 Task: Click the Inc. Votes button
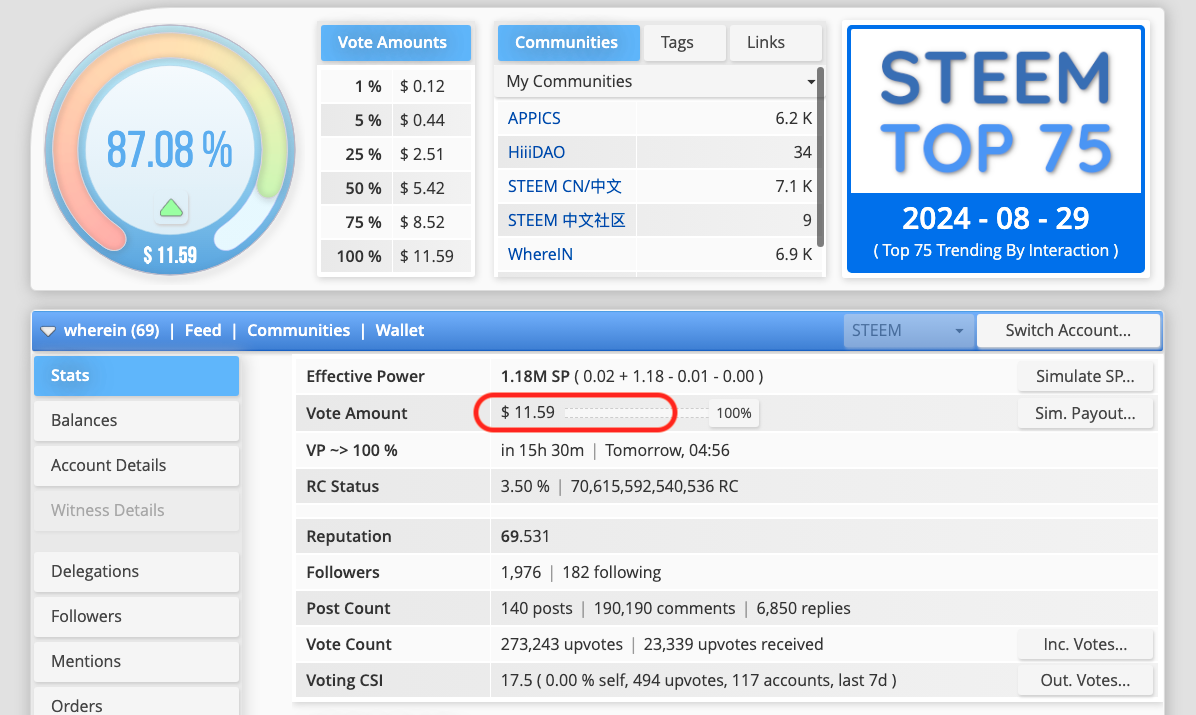tap(1085, 645)
